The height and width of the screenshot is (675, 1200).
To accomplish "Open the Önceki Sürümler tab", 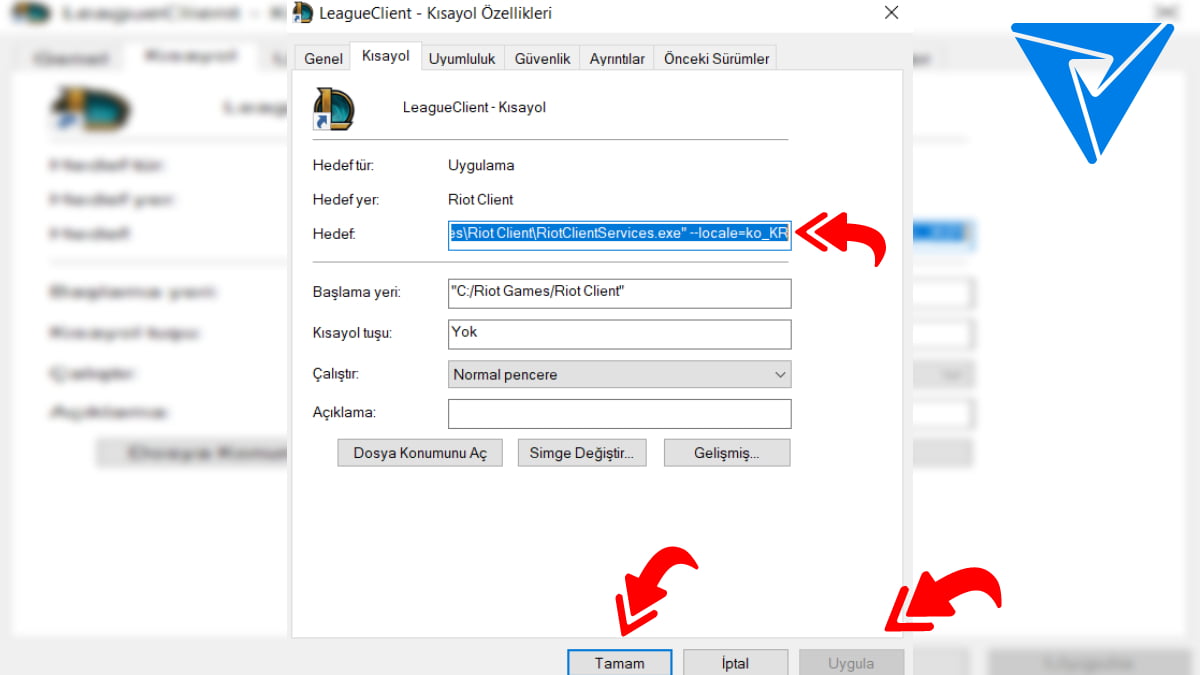I will tap(716, 59).
